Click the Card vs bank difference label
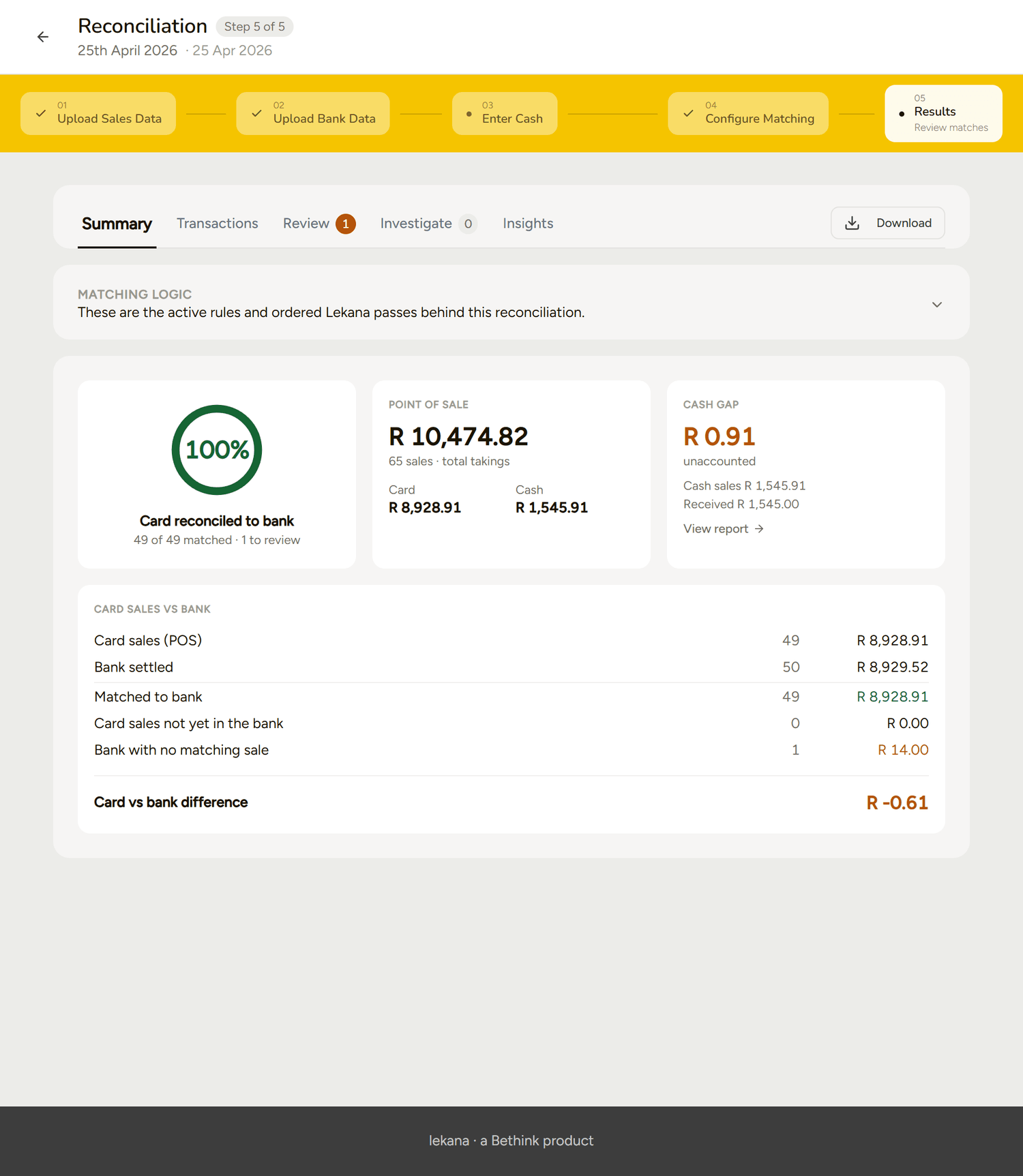 tap(170, 802)
